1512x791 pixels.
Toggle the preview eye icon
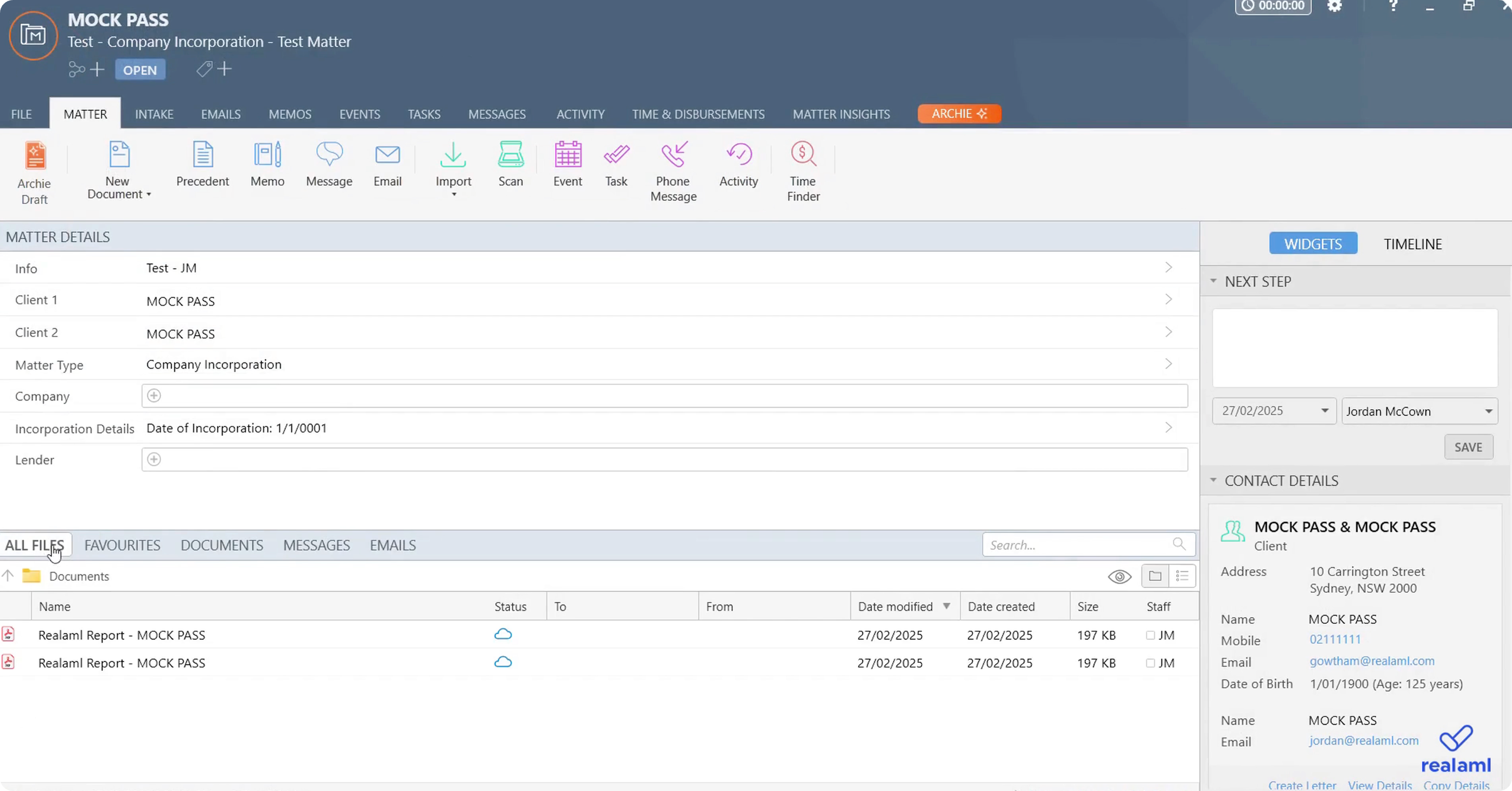pos(1119,577)
